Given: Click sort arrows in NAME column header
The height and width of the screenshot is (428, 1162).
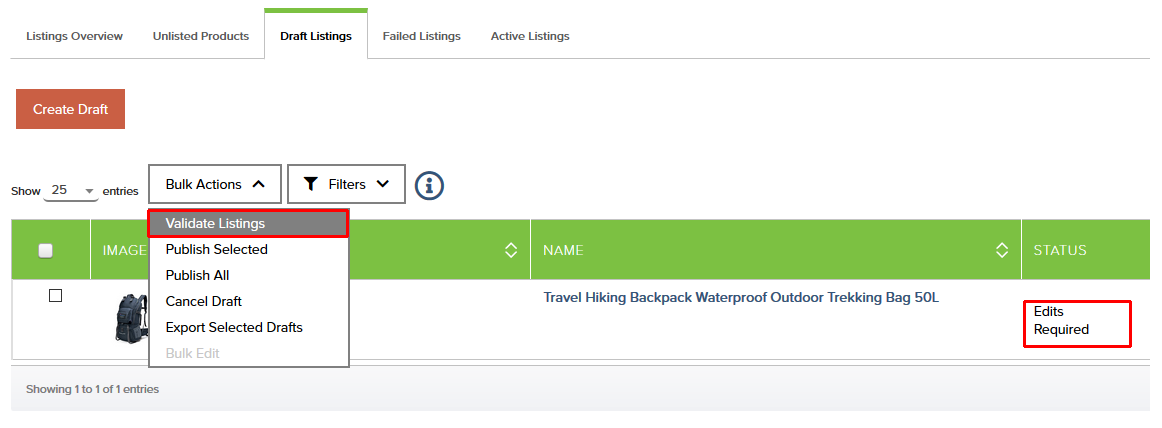Looking at the screenshot, I should point(1002,250).
